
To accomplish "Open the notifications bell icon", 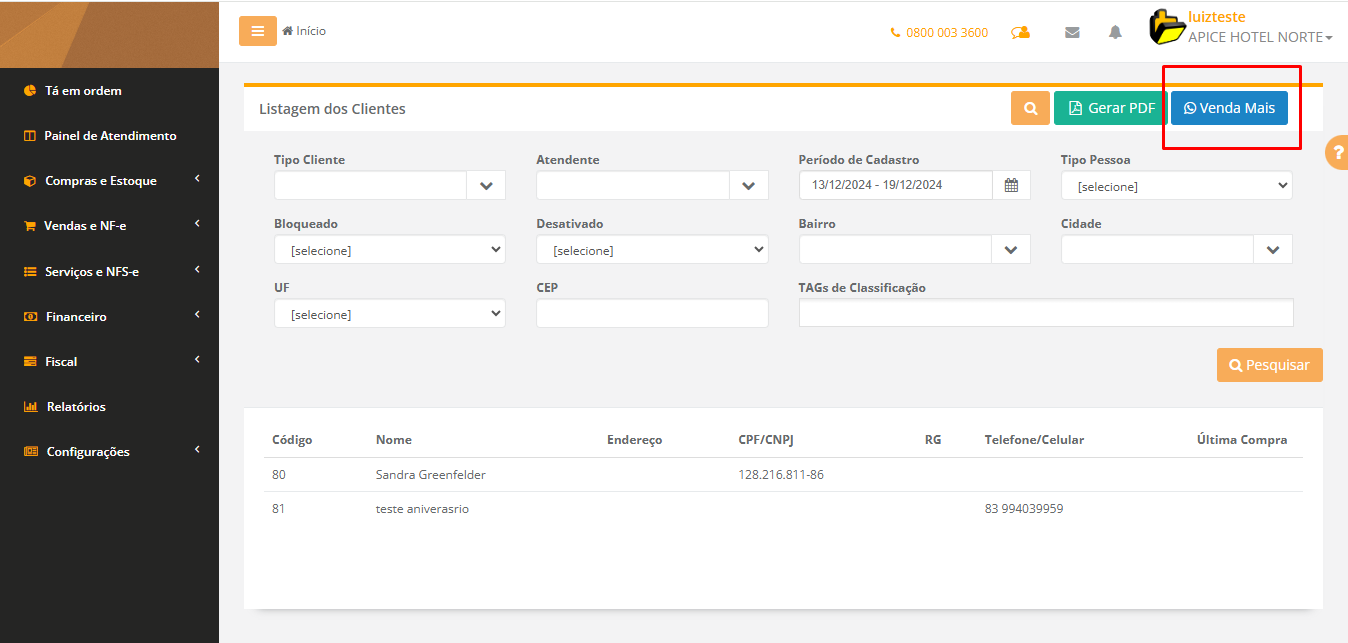I will (1115, 32).
